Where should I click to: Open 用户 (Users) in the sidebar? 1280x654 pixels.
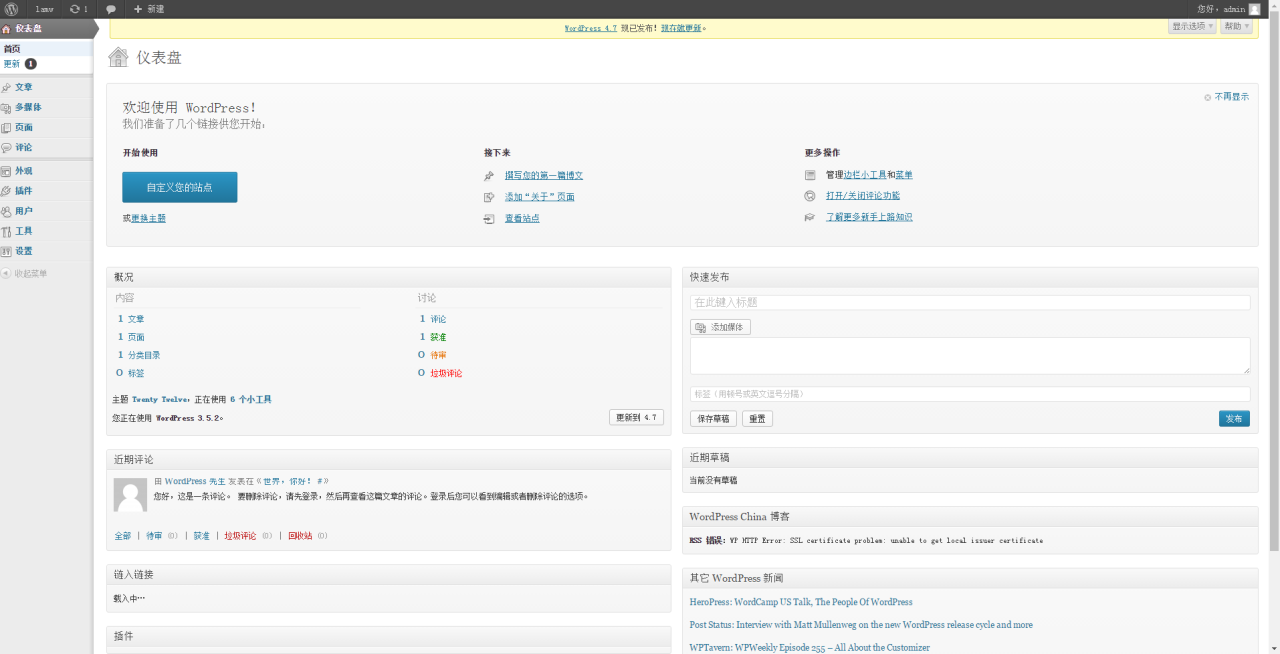pos(23,211)
